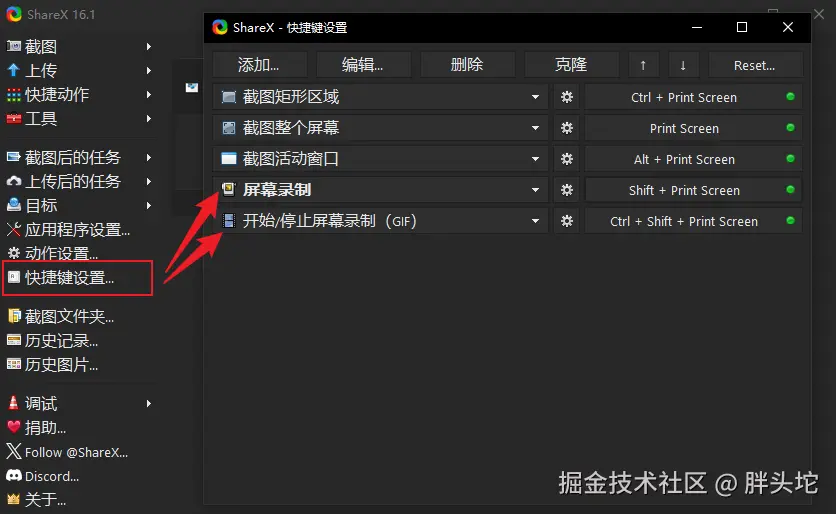Expand the 调试 submenu arrow

click(x=149, y=404)
